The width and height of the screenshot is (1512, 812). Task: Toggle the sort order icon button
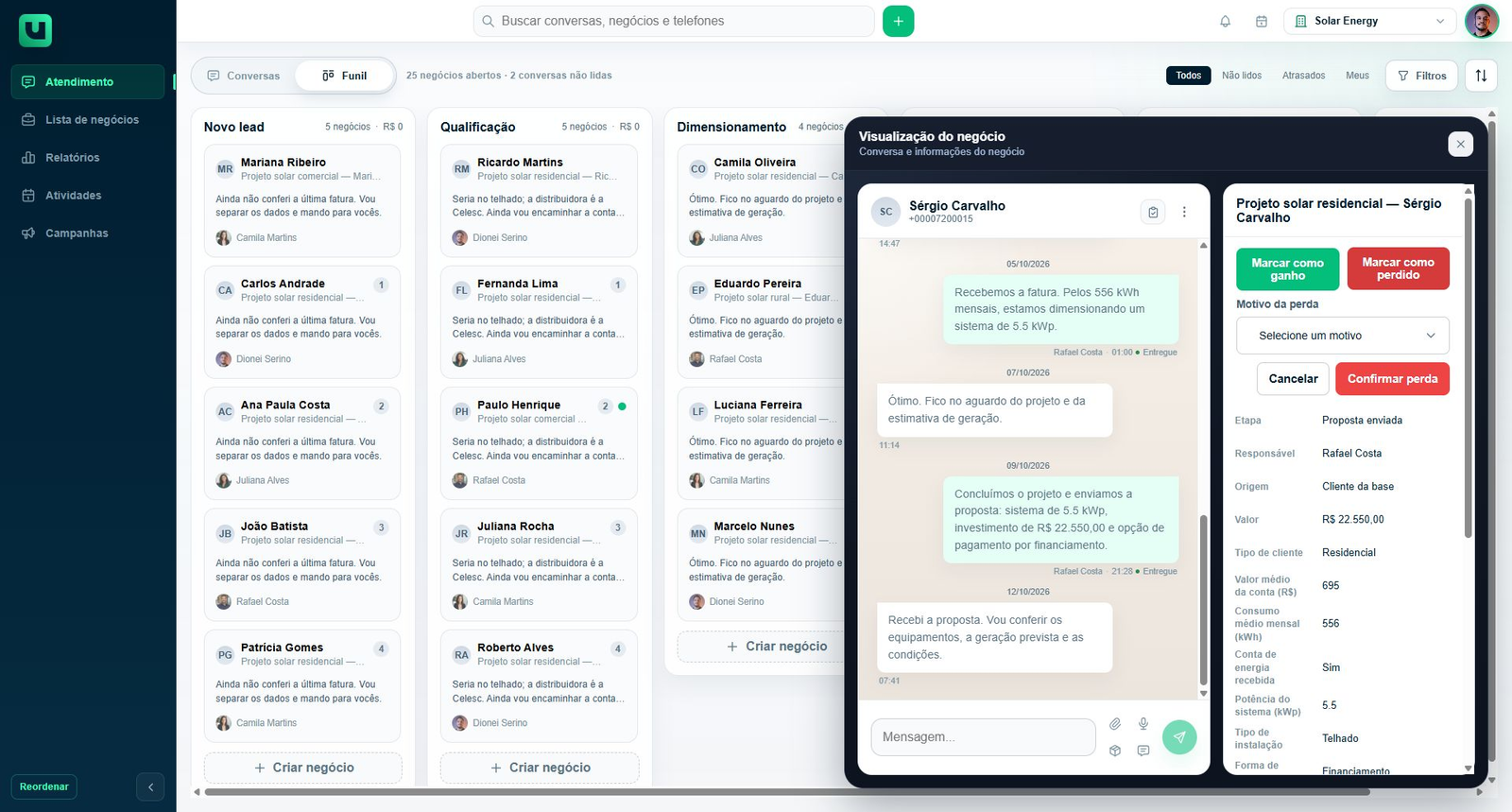[1481, 76]
